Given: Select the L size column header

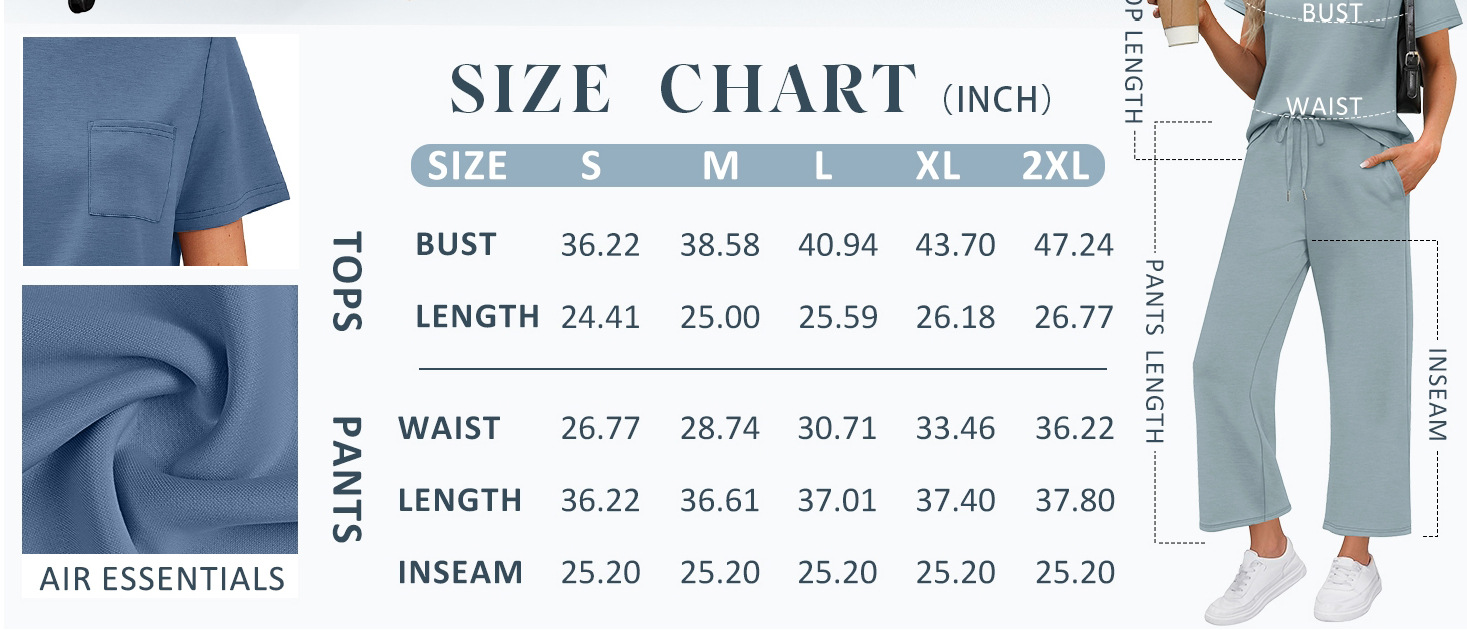Looking at the screenshot, I should tap(823, 166).
